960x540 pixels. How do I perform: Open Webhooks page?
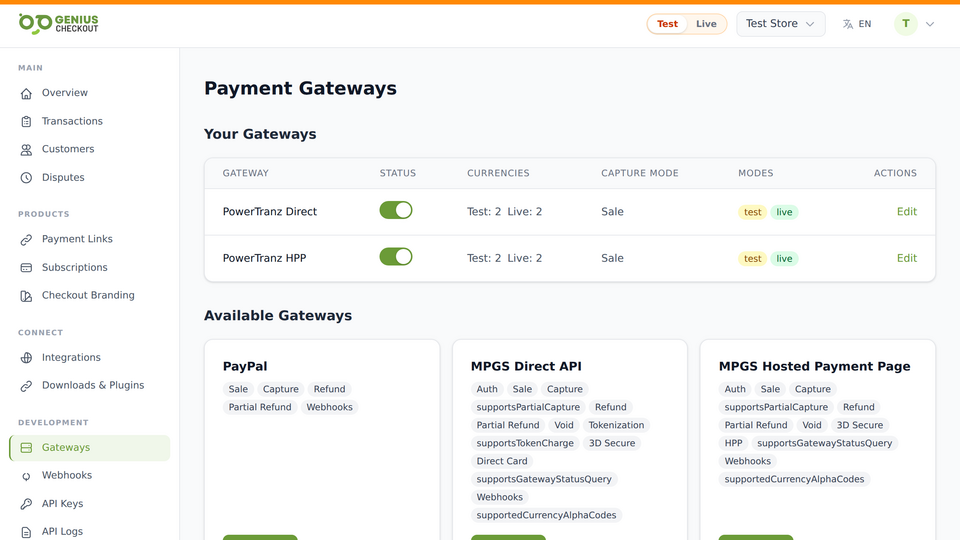click(89, 475)
